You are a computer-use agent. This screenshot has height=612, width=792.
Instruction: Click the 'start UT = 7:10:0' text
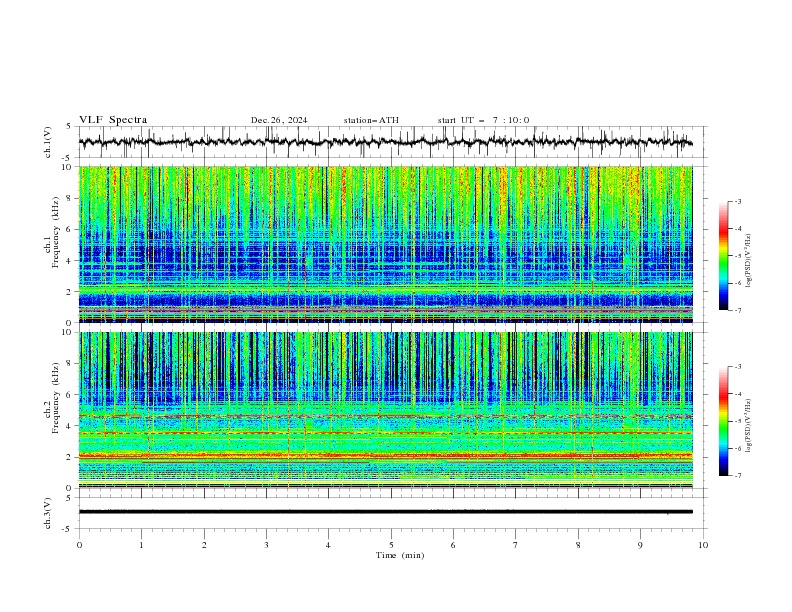tap(483, 120)
